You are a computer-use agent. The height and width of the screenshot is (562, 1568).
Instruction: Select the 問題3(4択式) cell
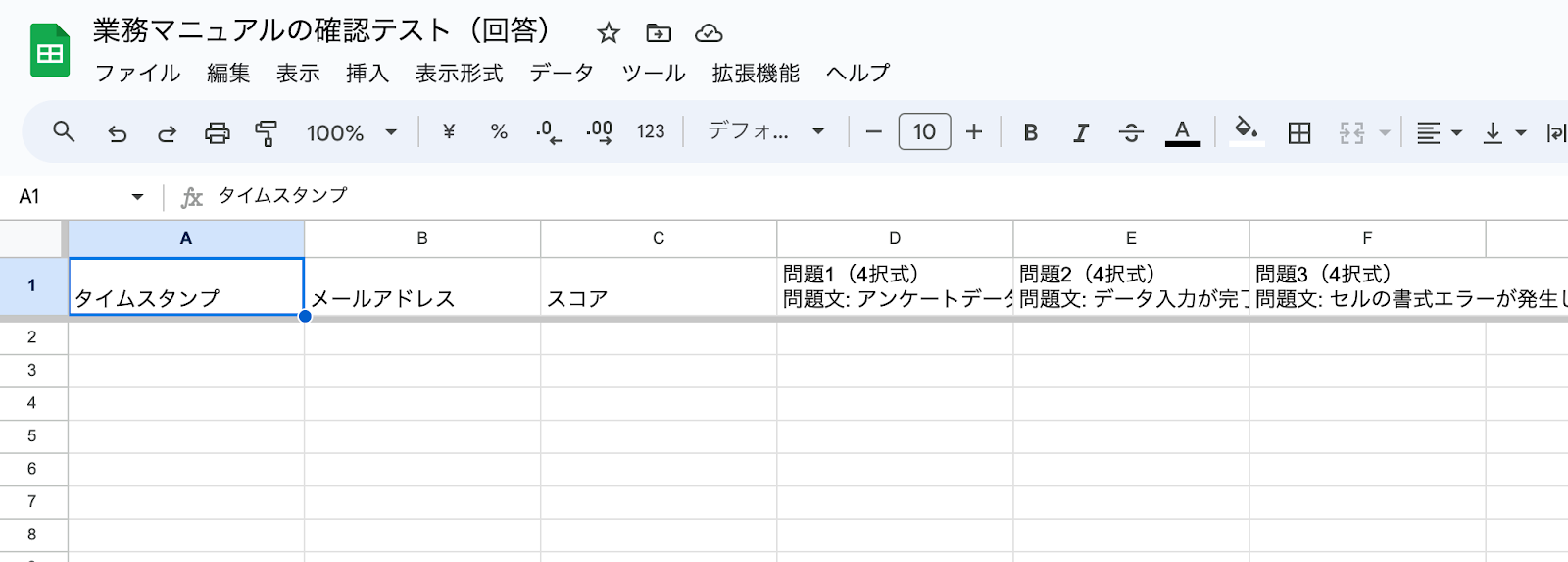click(1367, 286)
